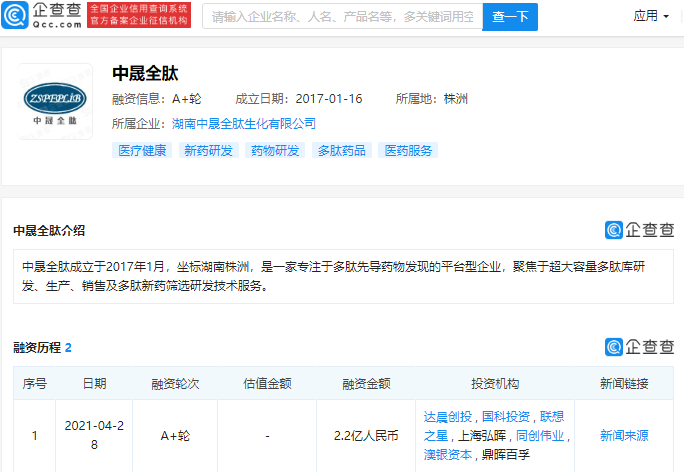Image resolution: width=684 pixels, height=472 pixels.
Task: Click the 鼎晖百孚 investor text
Action: pos(506,455)
